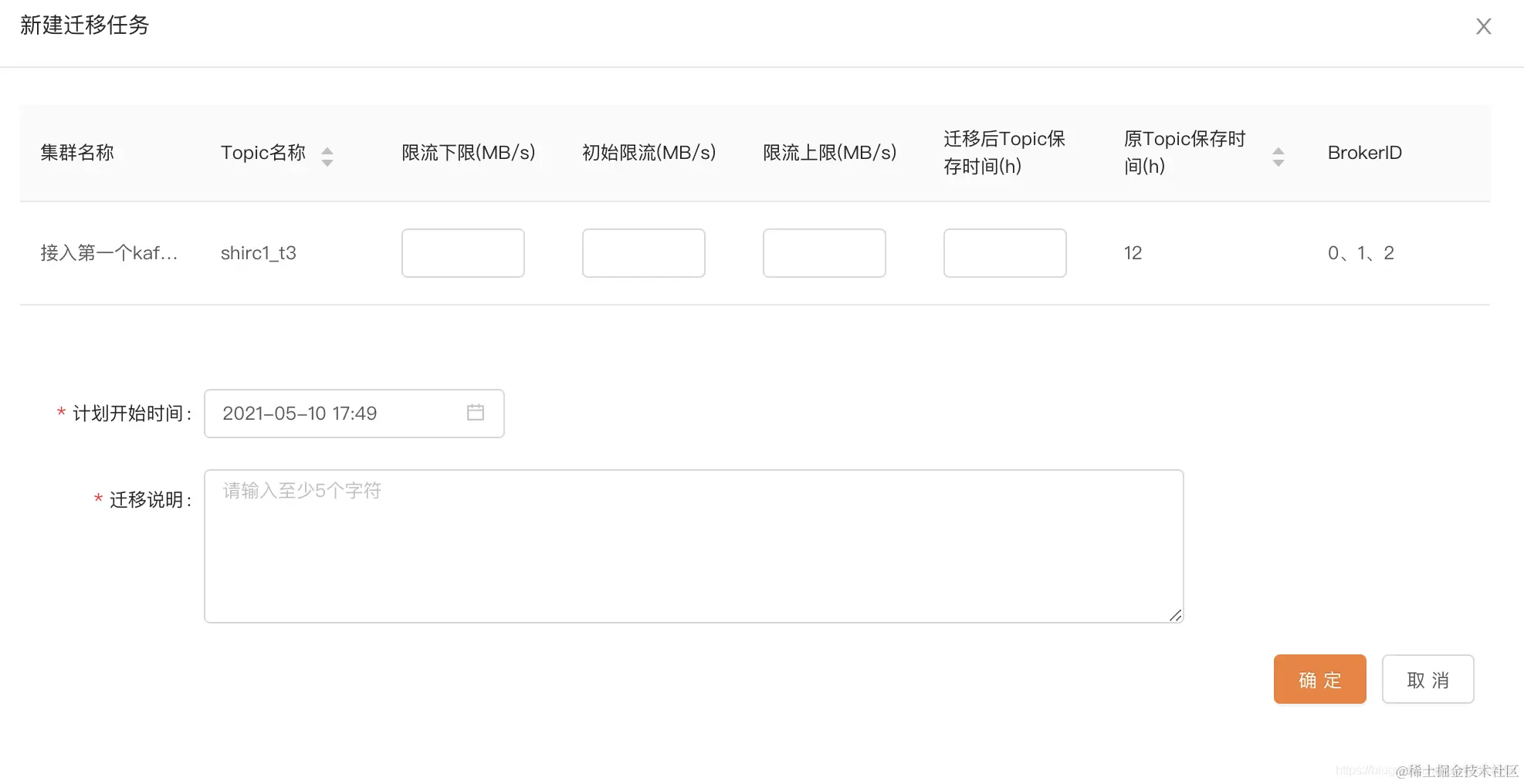Sort by 原Topic保存时间(h) column

[x=1278, y=157]
